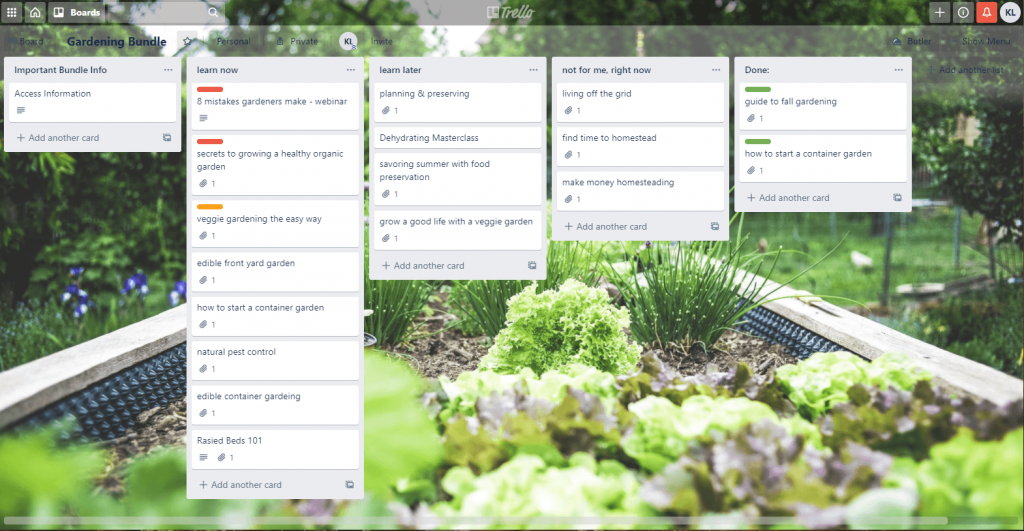
Task: Click description icon on Rasied Beds 101 card
Action: click(203, 458)
